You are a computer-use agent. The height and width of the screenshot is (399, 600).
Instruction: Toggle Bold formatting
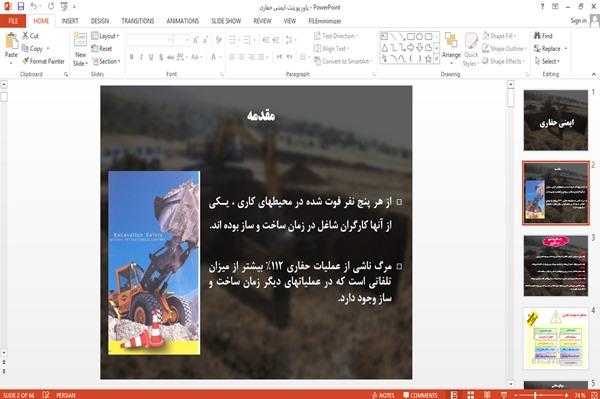coord(132,57)
